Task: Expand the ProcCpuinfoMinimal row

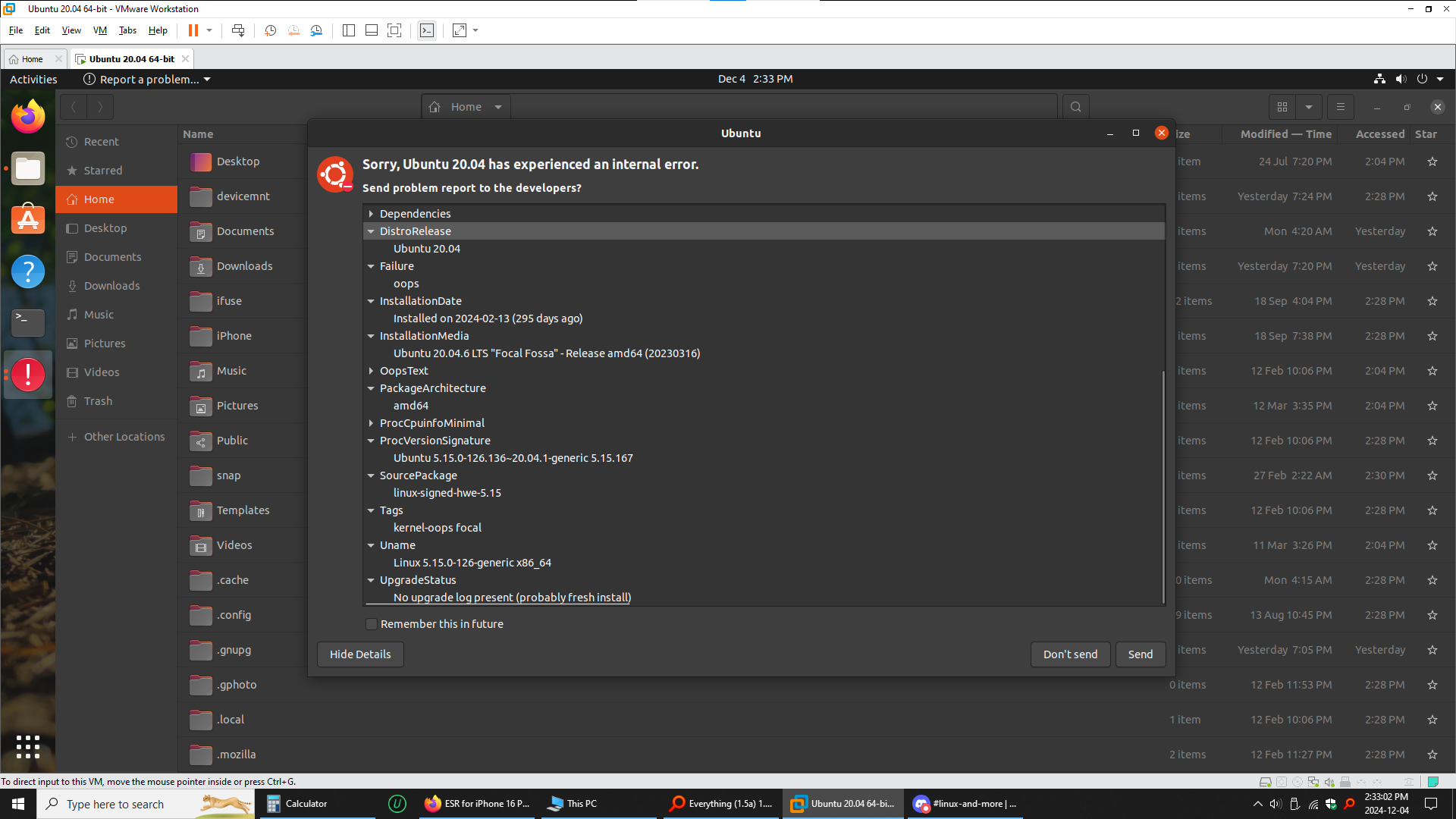Action: point(371,423)
